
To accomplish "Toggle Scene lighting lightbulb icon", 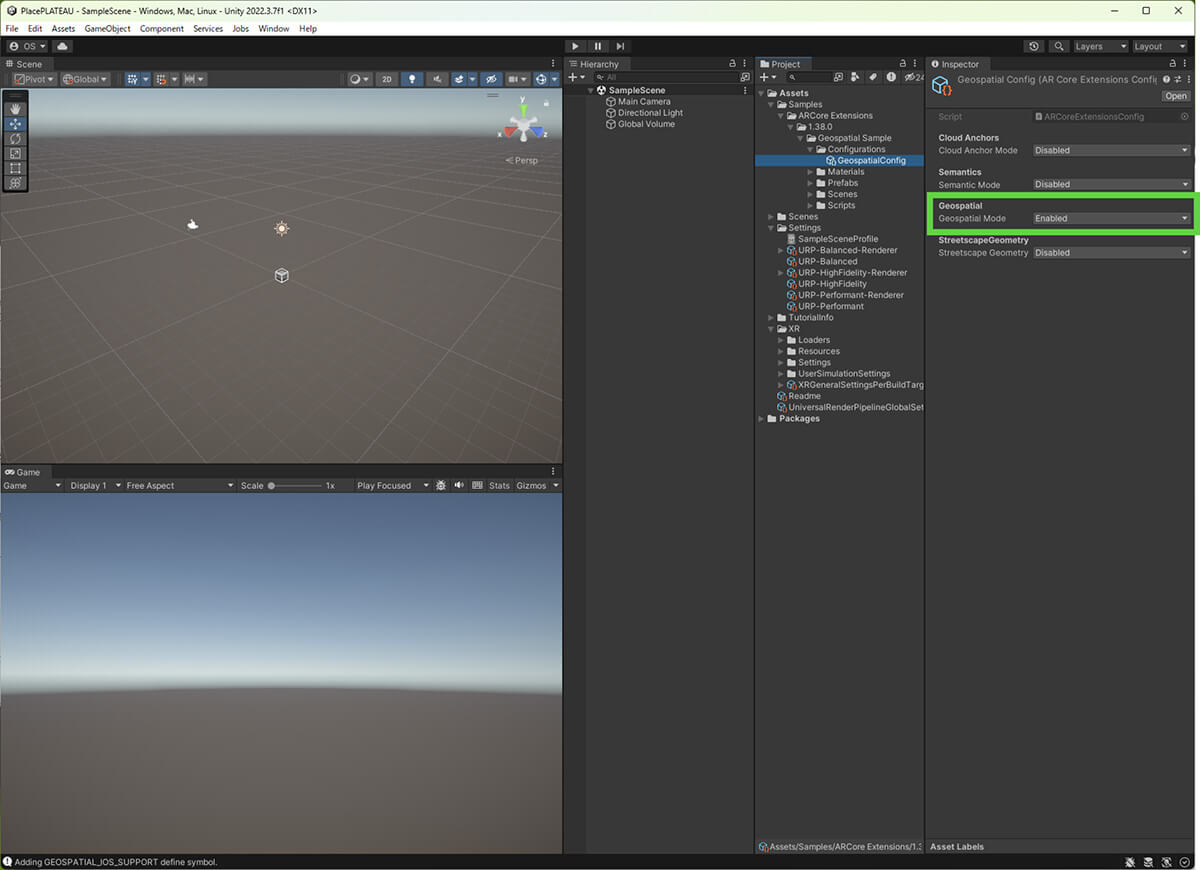I will click(x=412, y=79).
